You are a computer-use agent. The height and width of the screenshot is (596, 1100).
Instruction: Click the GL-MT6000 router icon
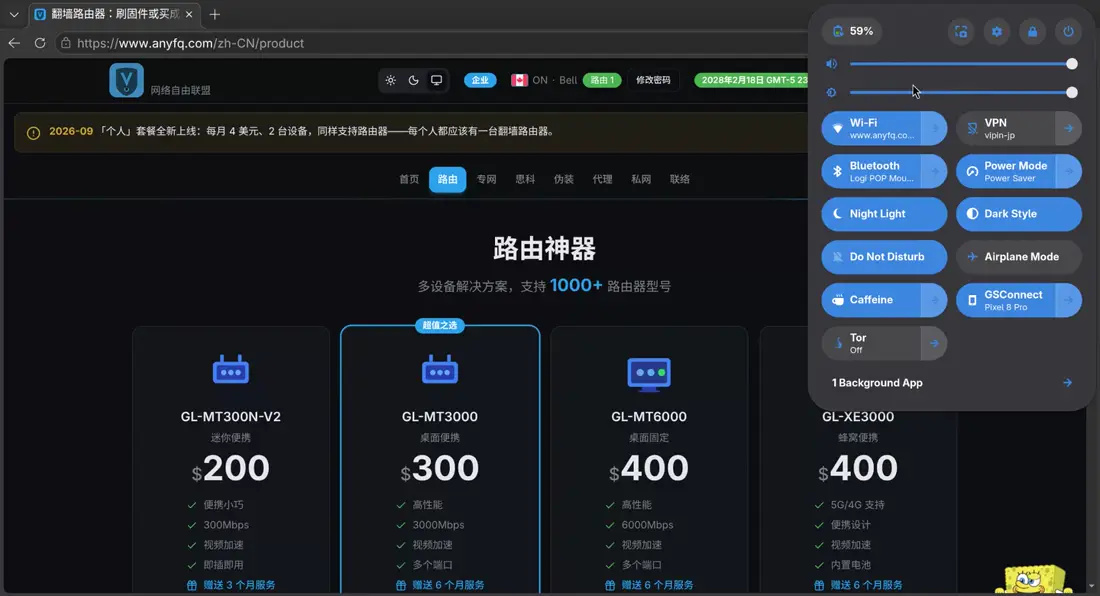tap(649, 374)
